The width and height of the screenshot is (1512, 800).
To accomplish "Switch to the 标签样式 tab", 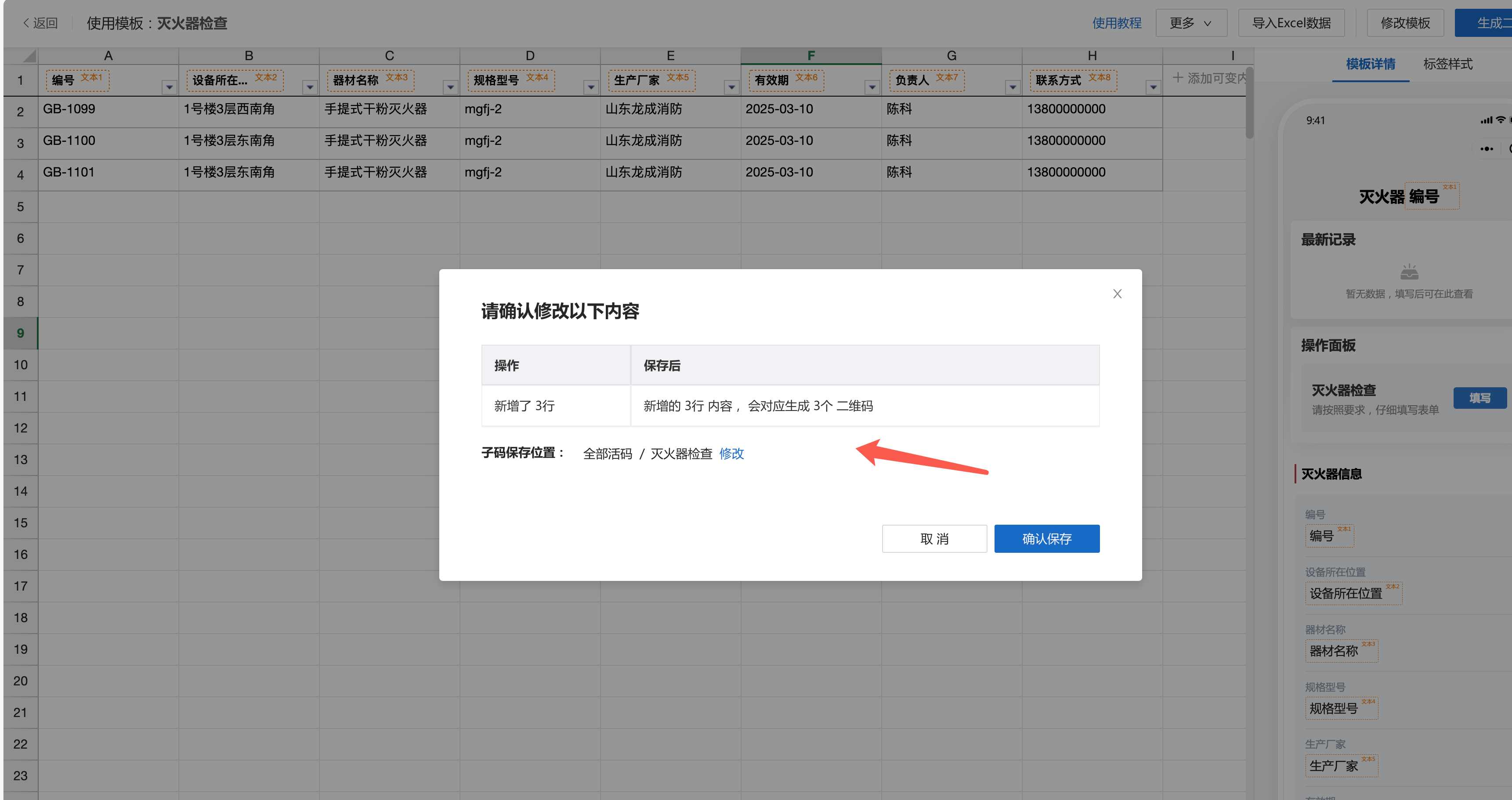I will [1447, 64].
